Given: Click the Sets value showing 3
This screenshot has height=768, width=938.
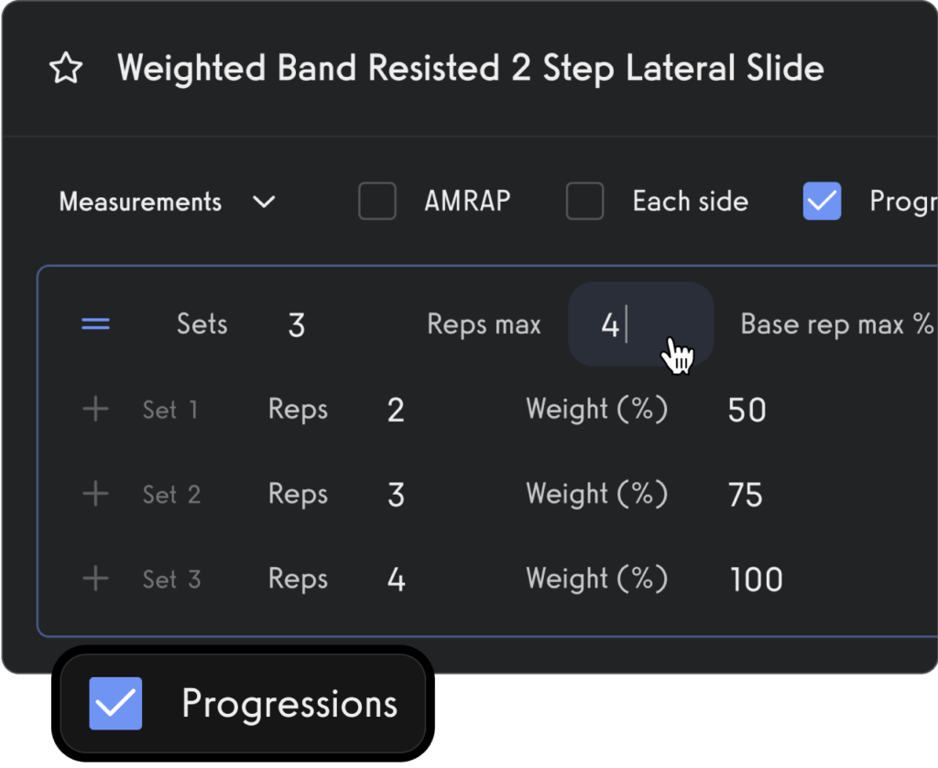Looking at the screenshot, I should tap(296, 323).
